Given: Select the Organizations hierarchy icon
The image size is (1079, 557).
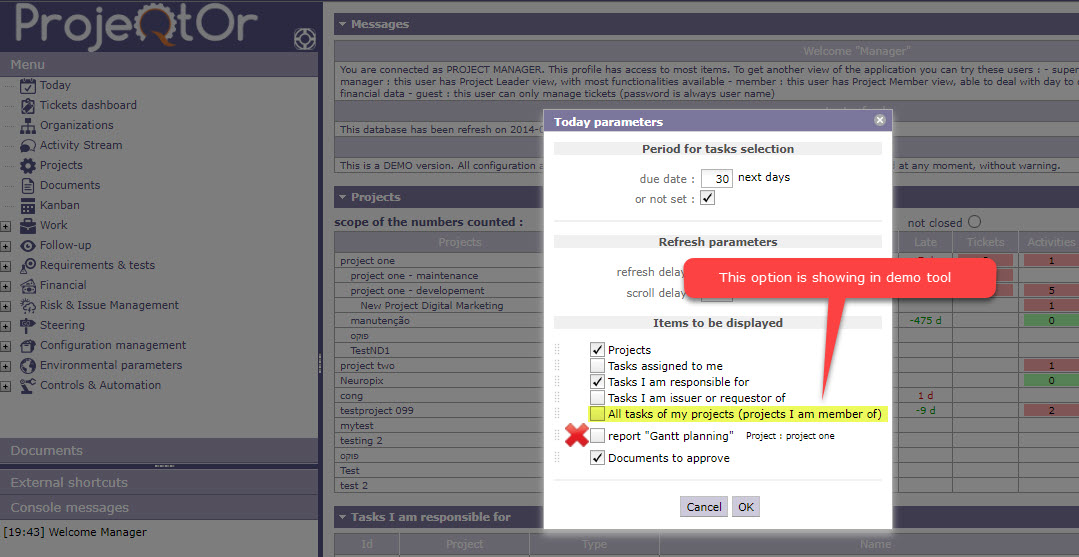Looking at the screenshot, I should click(x=28, y=126).
